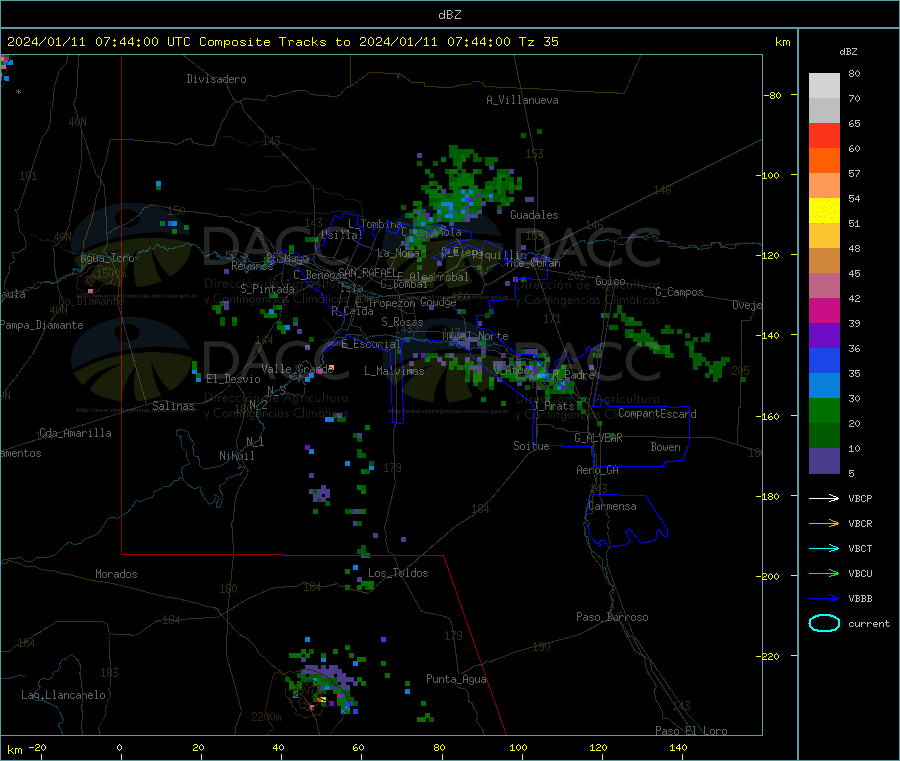This screenshot has width=900, height=761.
Task: Click the Paso El Loro label
Action: 692,731
